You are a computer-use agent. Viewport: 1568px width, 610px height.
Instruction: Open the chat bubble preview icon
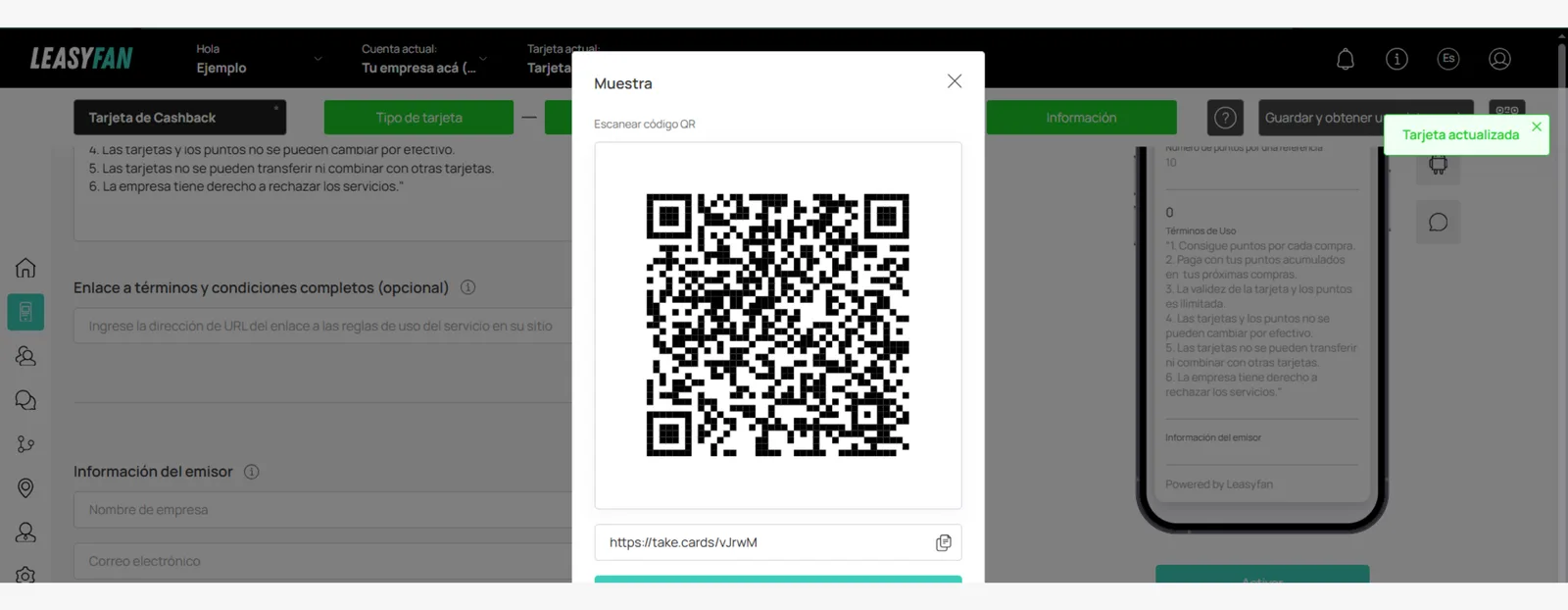[1438, 223]
